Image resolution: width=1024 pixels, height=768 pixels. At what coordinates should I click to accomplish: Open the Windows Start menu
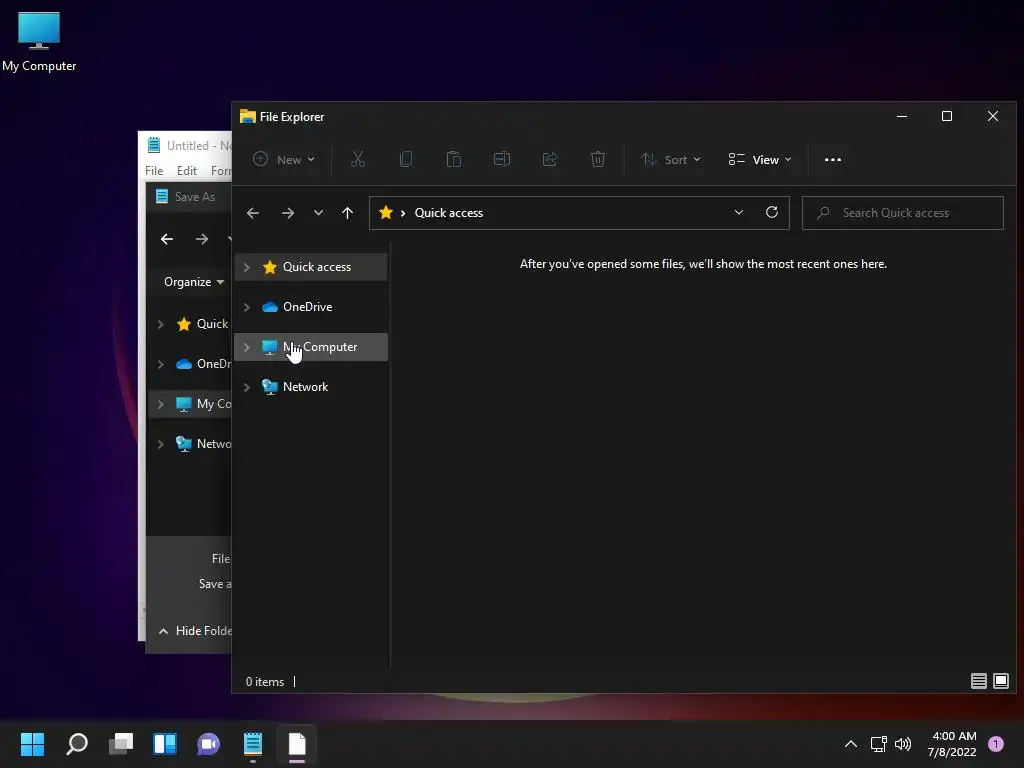(x=32, y=744)
